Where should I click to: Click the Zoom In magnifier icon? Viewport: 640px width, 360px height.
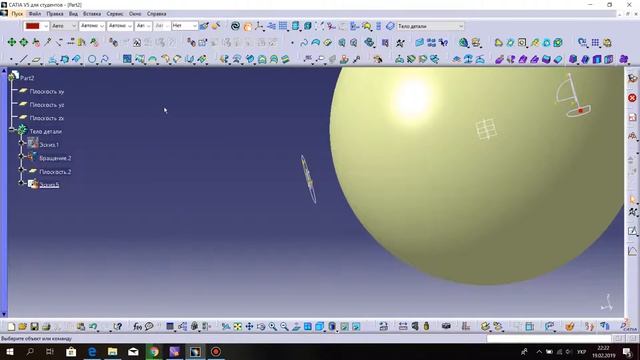pos(272,327)
